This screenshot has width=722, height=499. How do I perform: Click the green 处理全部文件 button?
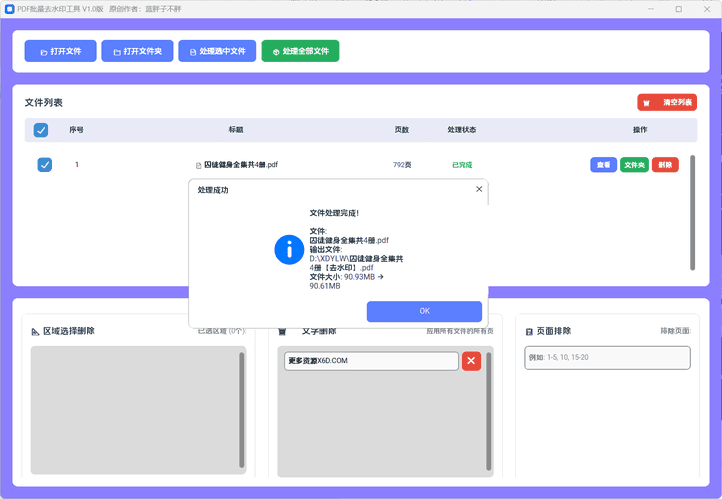pyautogui.click(x=300, y=51)
